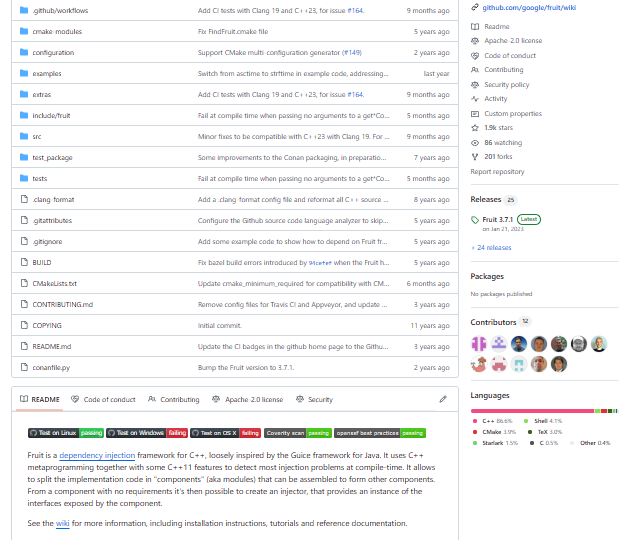Click the eye icon beside 86 watching
Screen dimensions: 636x540
475,143
